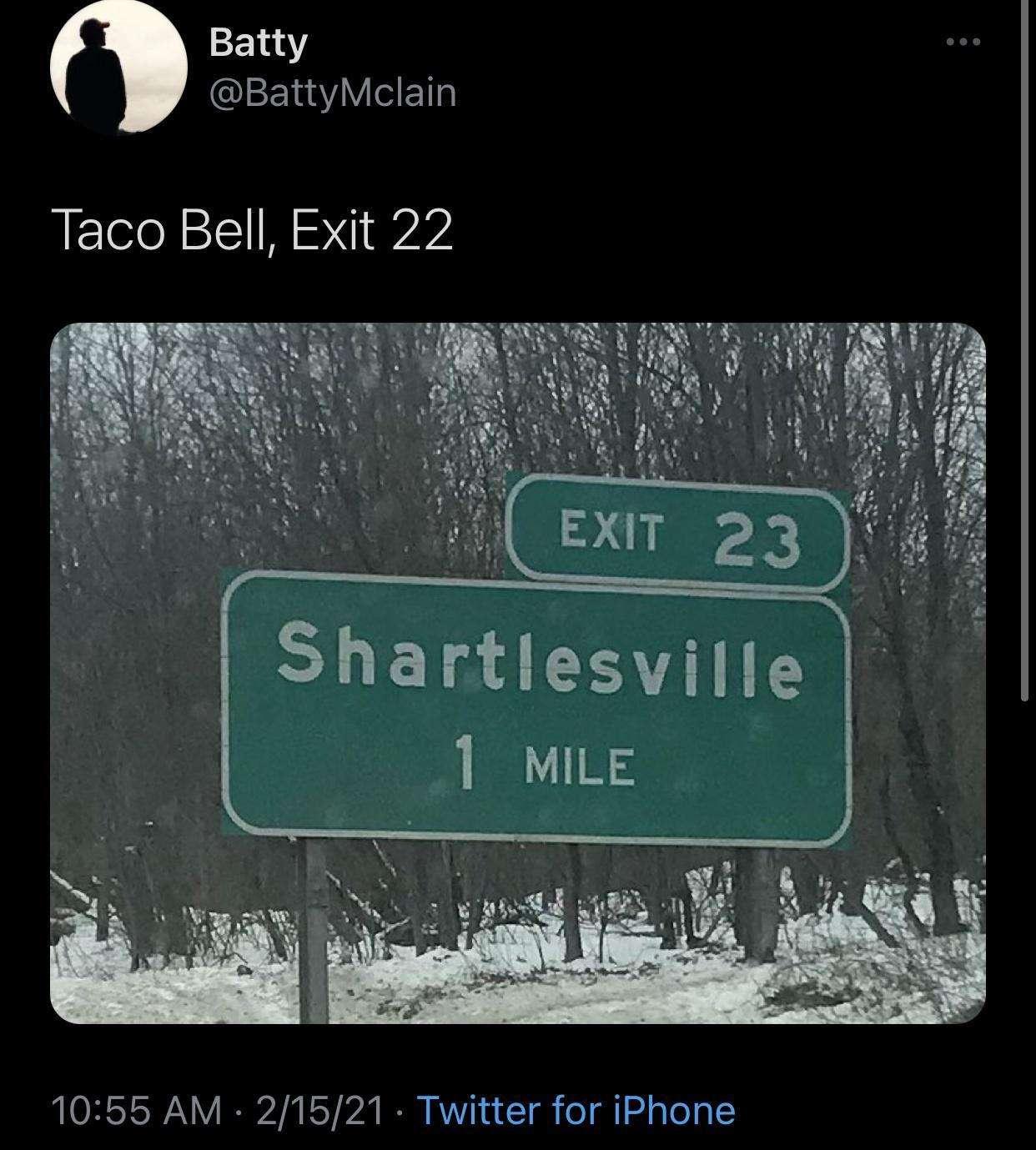Open the three-dot more options menu

coord(963,41)
